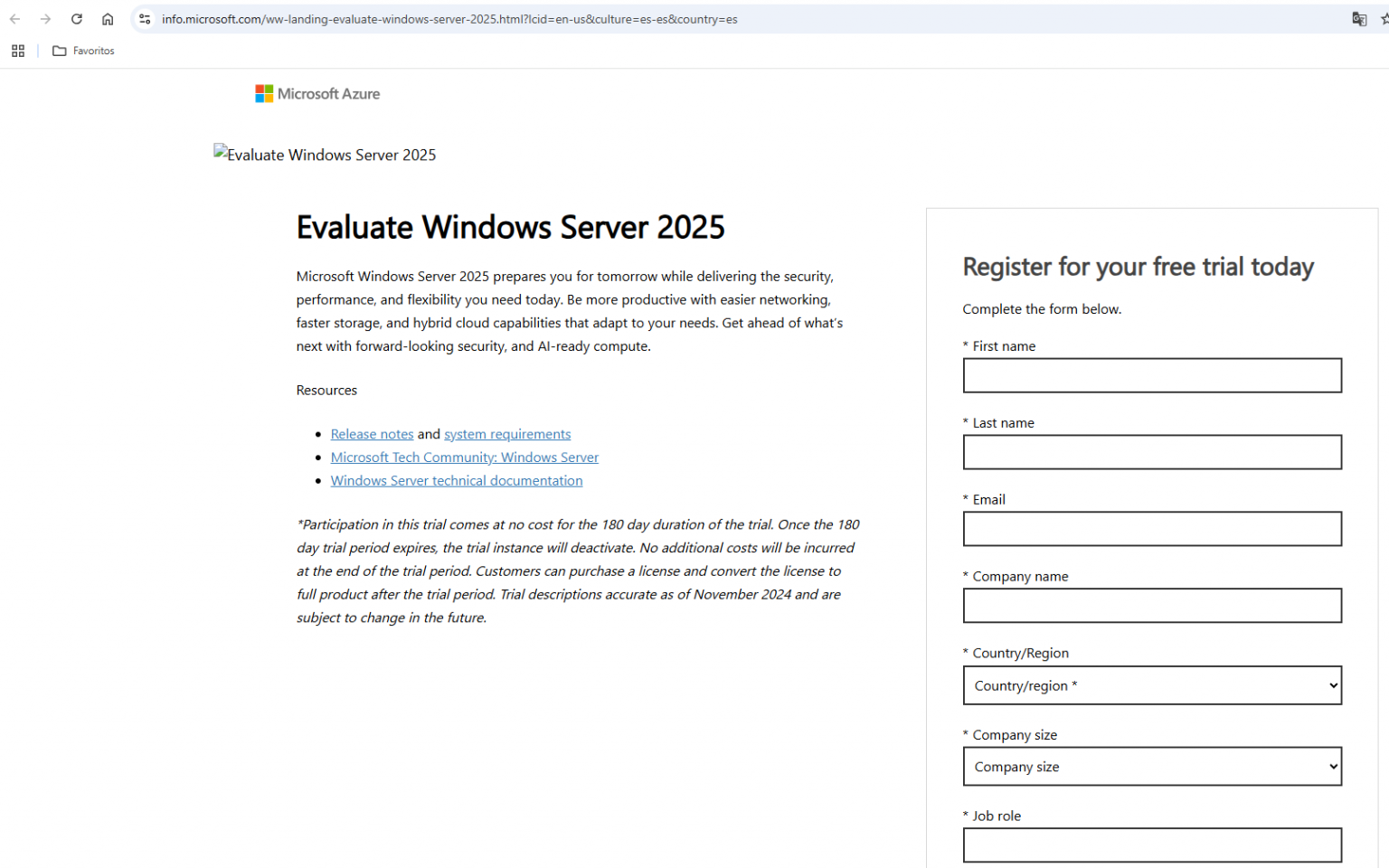Click the 'Evaluate Windows Server 2025' heading

pos(511,227)
